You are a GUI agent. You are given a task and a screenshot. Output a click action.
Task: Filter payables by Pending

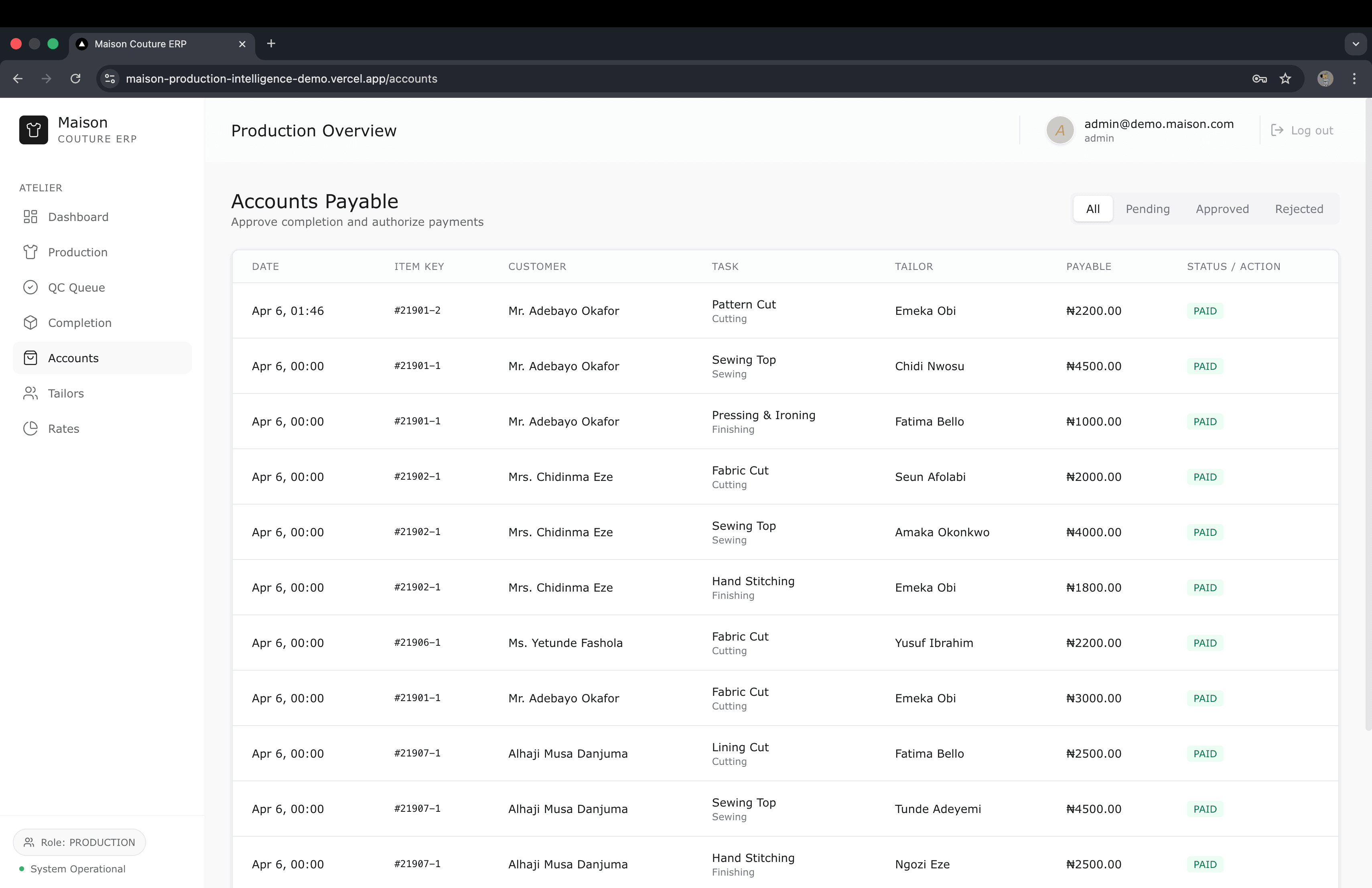tap(1147, 209)
